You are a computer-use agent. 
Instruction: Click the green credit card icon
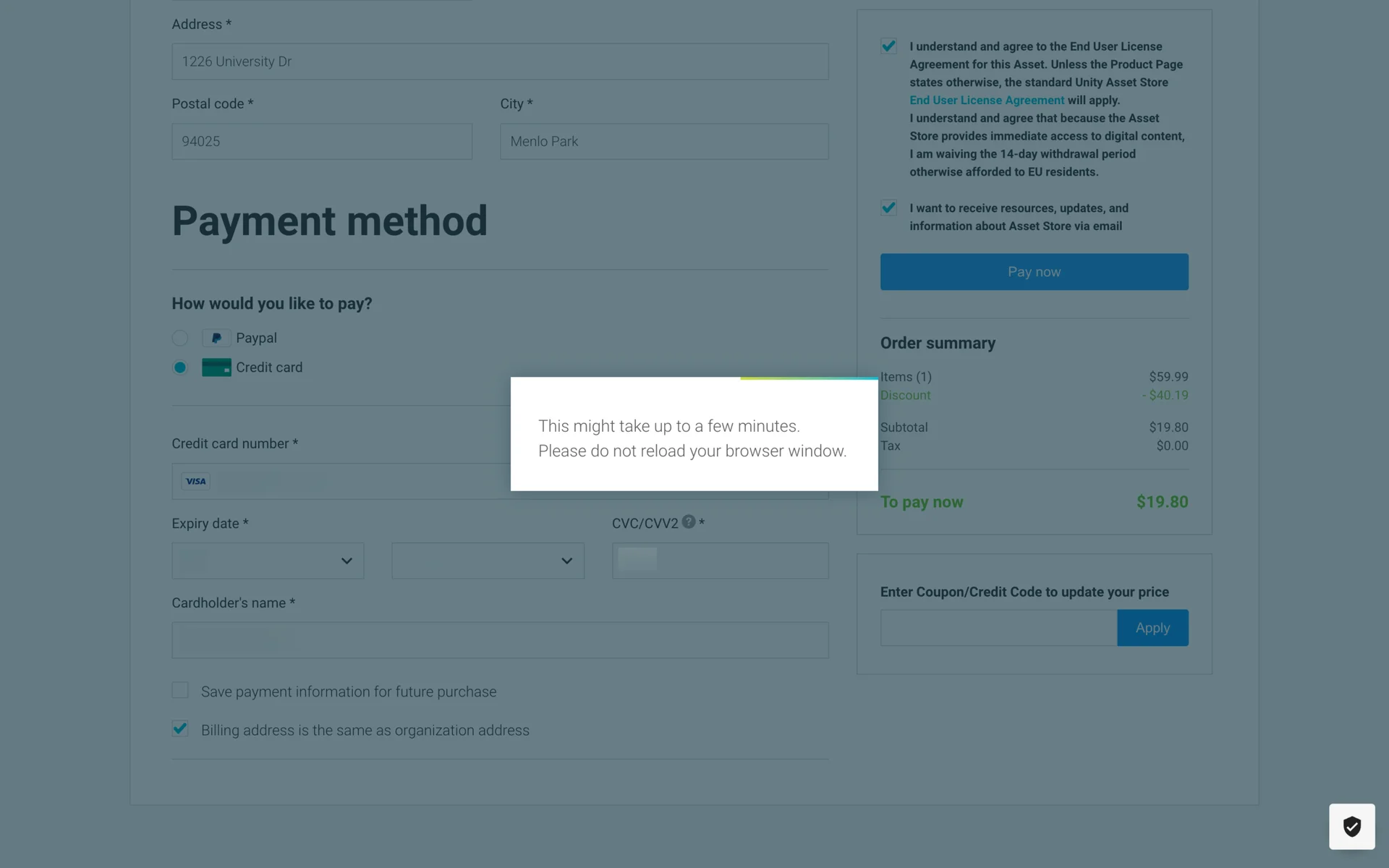216,367
